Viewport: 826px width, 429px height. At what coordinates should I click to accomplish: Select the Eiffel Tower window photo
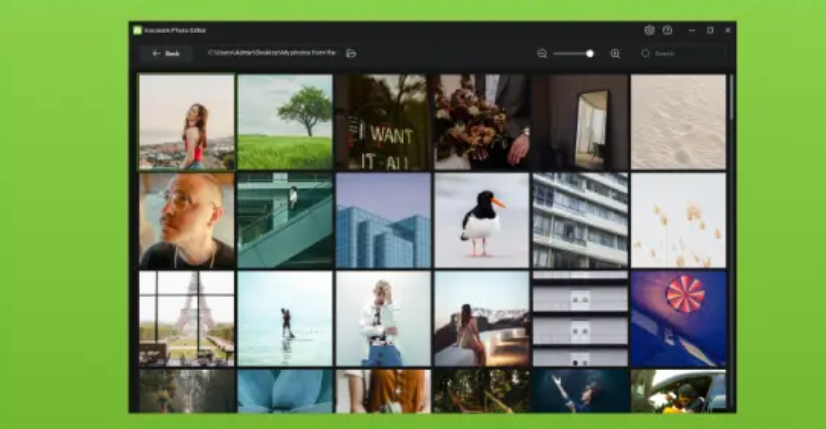pyautogui.click(x=186, y=319)
